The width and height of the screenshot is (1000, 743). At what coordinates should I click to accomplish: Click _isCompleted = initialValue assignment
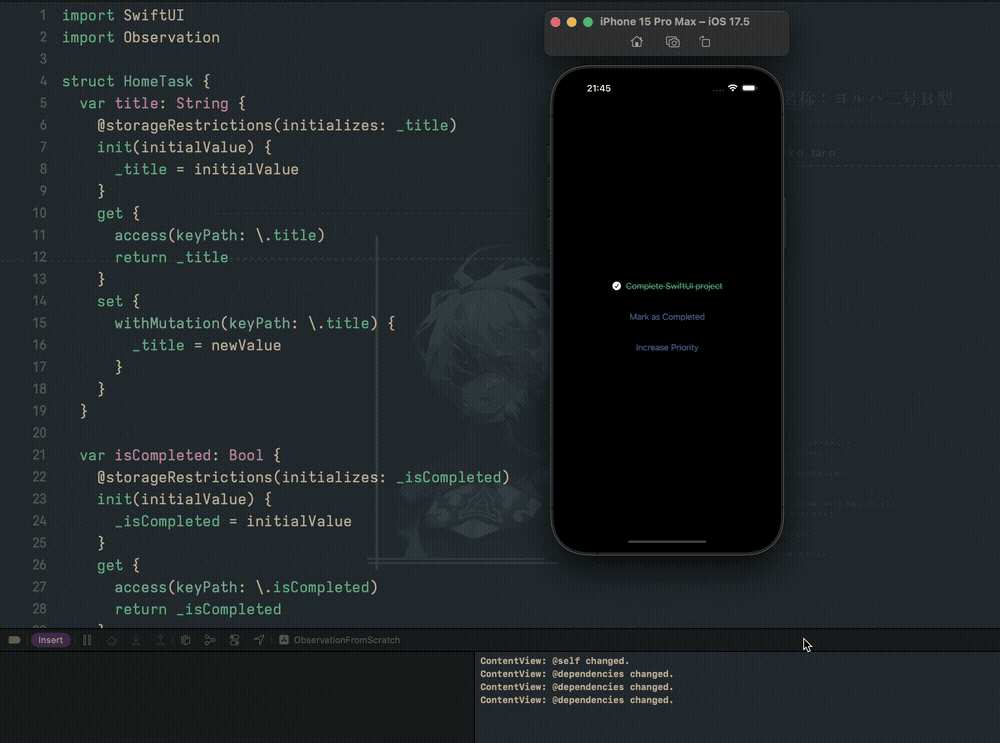[233, 521]
